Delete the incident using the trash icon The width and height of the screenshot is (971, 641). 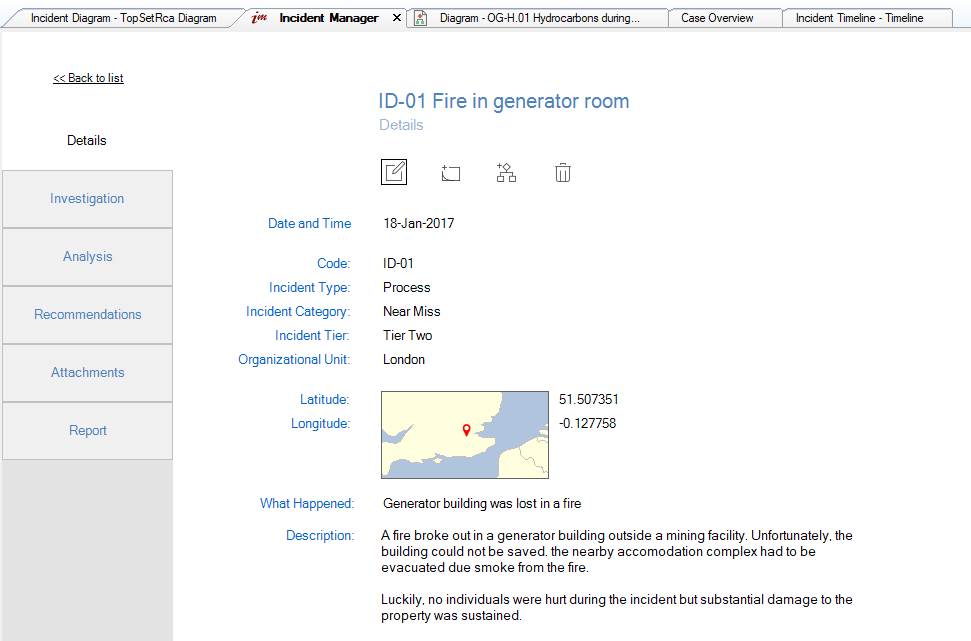[563, 173]
